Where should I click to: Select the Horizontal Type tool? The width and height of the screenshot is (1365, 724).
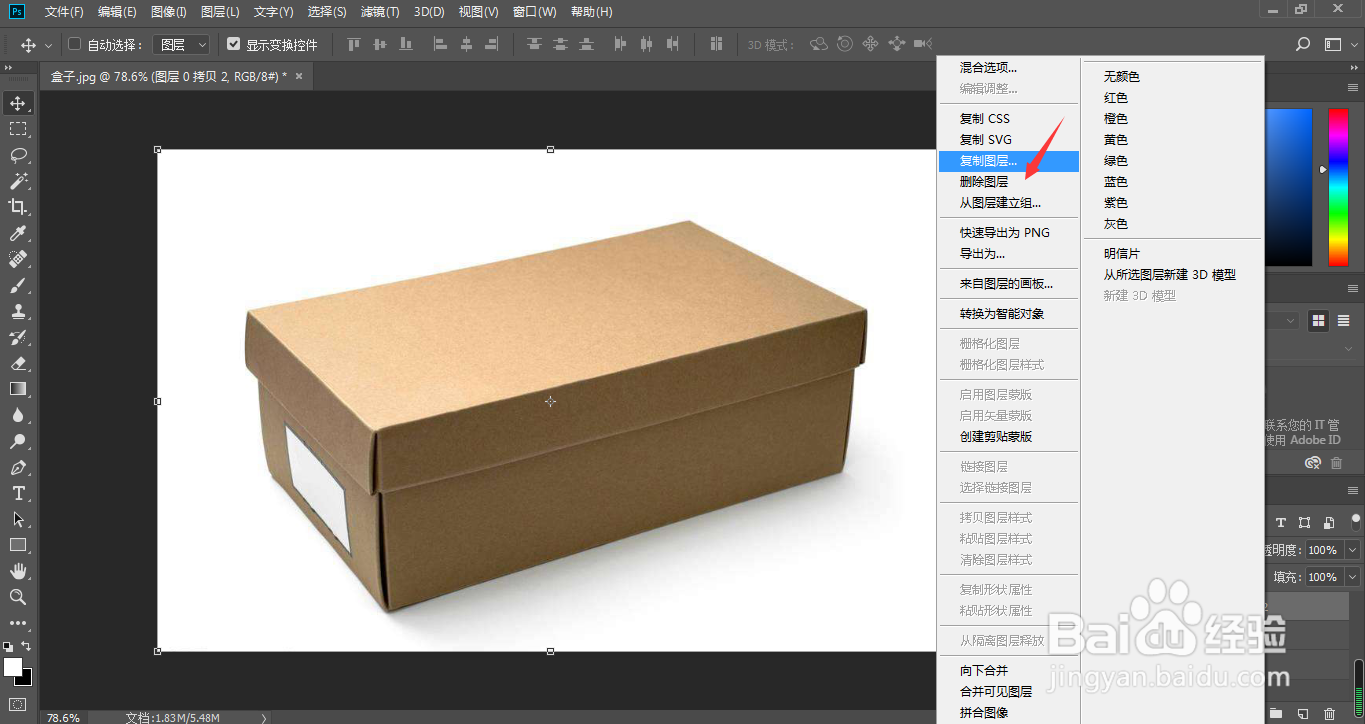18,493
